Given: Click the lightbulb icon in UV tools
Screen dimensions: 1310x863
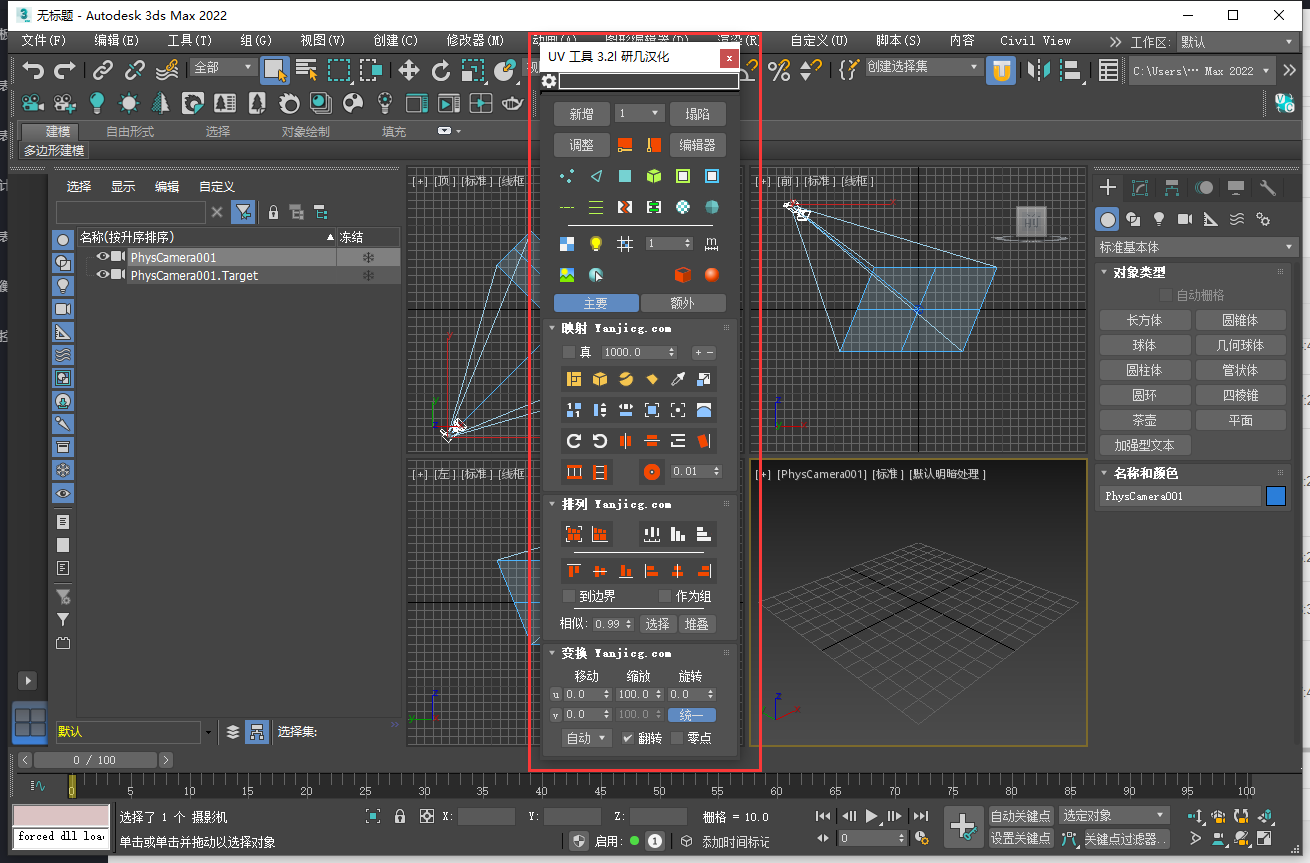Looking at the screenshot, I should pos(596,243).
